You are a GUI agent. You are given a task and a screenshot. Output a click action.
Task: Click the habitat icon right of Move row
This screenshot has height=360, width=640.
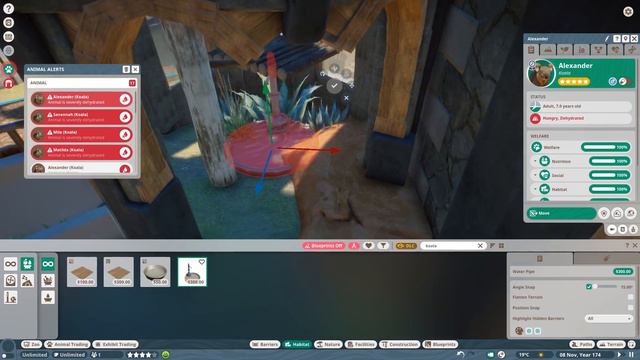pos(617,213)
